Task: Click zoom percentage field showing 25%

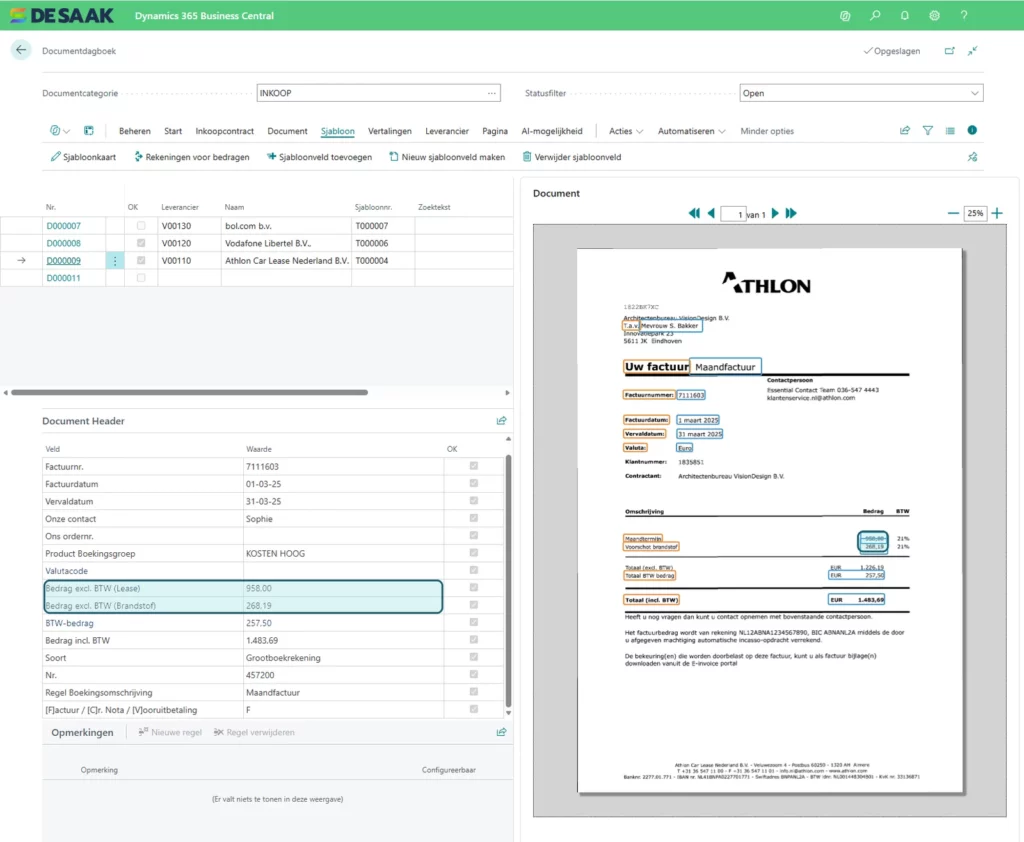Action: click(x=975, y=213)
